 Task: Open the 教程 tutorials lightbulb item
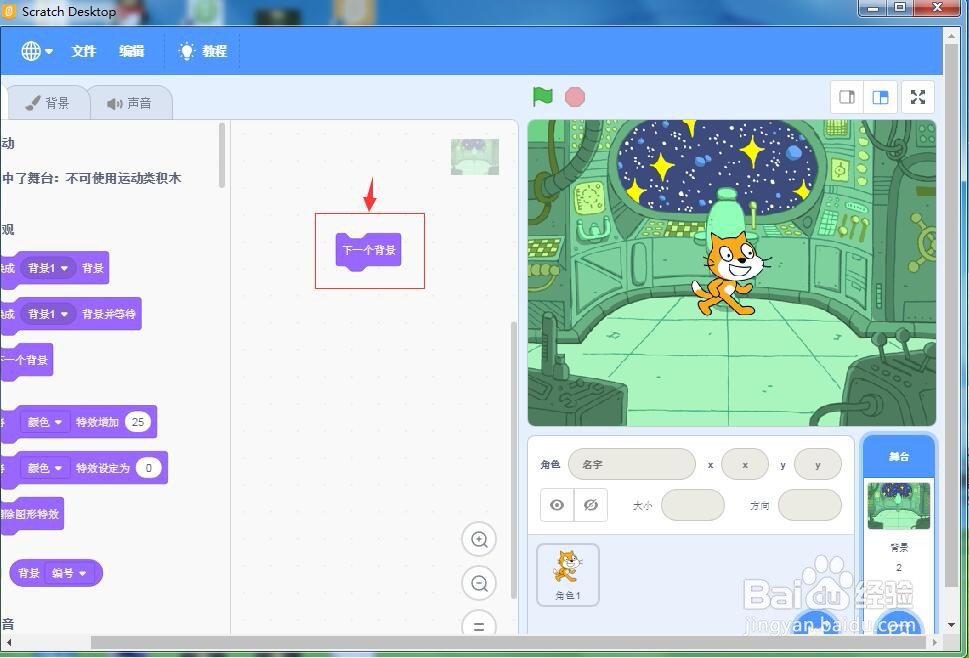click(x=203, y=51)
